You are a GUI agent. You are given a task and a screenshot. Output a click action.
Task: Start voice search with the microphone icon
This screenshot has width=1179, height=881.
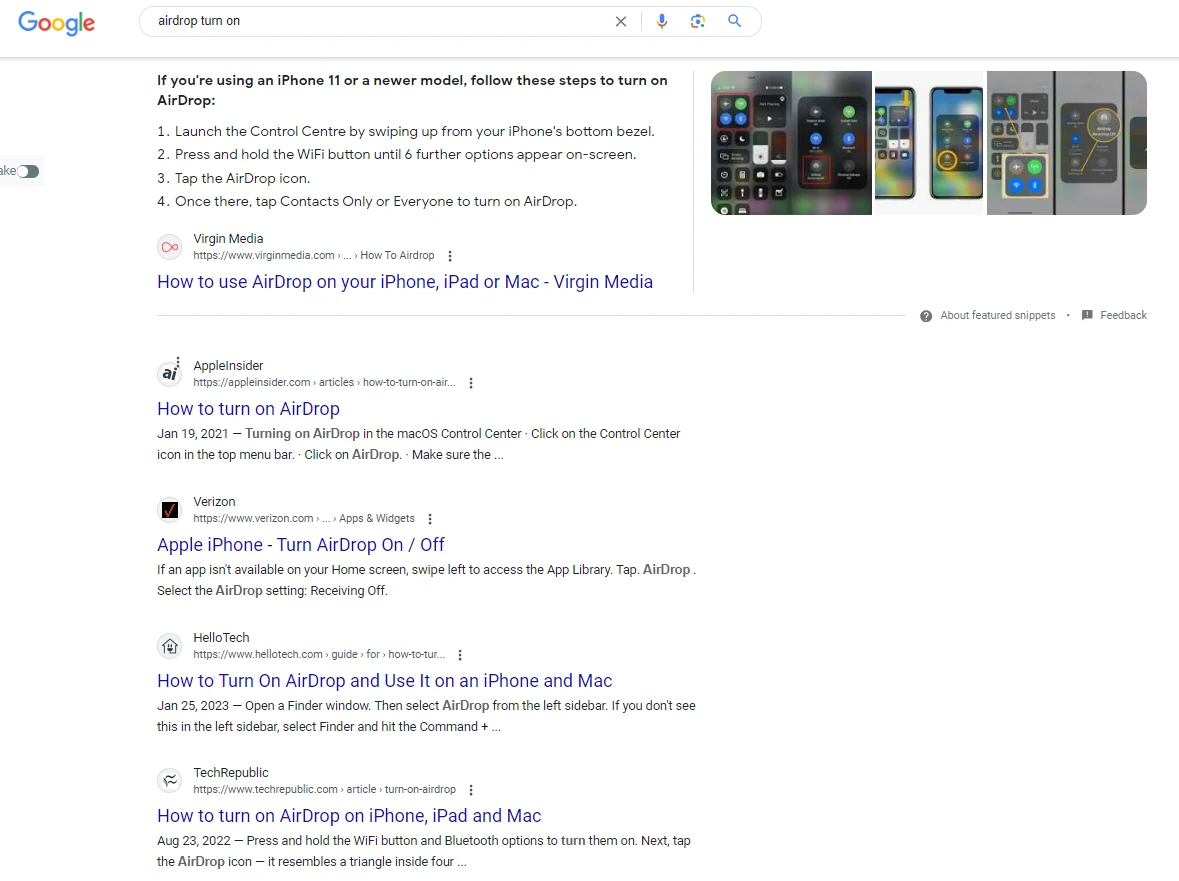pos(662,21)
